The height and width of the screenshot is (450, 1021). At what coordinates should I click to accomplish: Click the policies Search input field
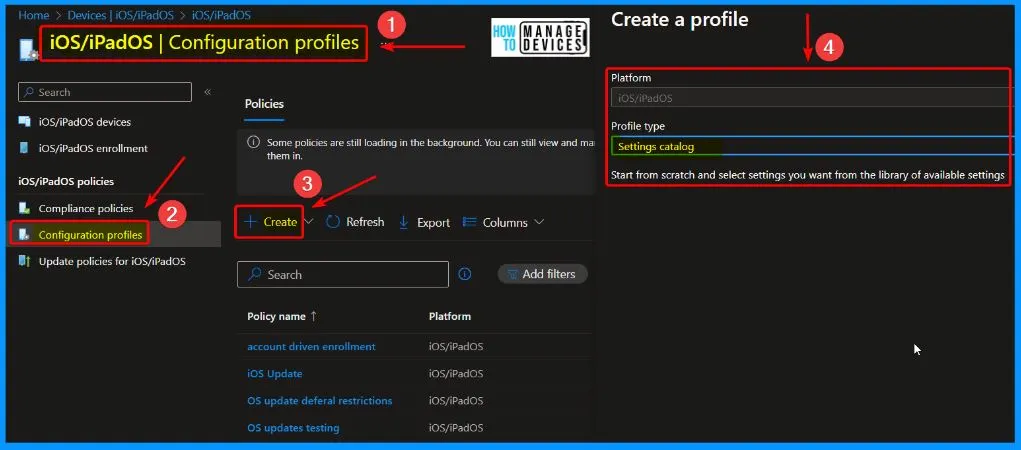tap(343, 274)
